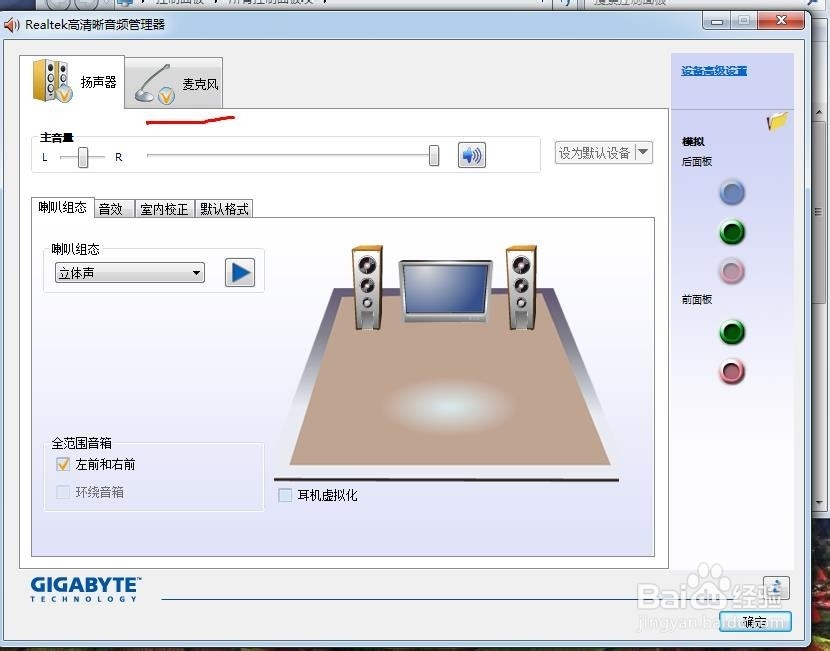
Task: Select the red front panel jack
Action: [732, 372]
